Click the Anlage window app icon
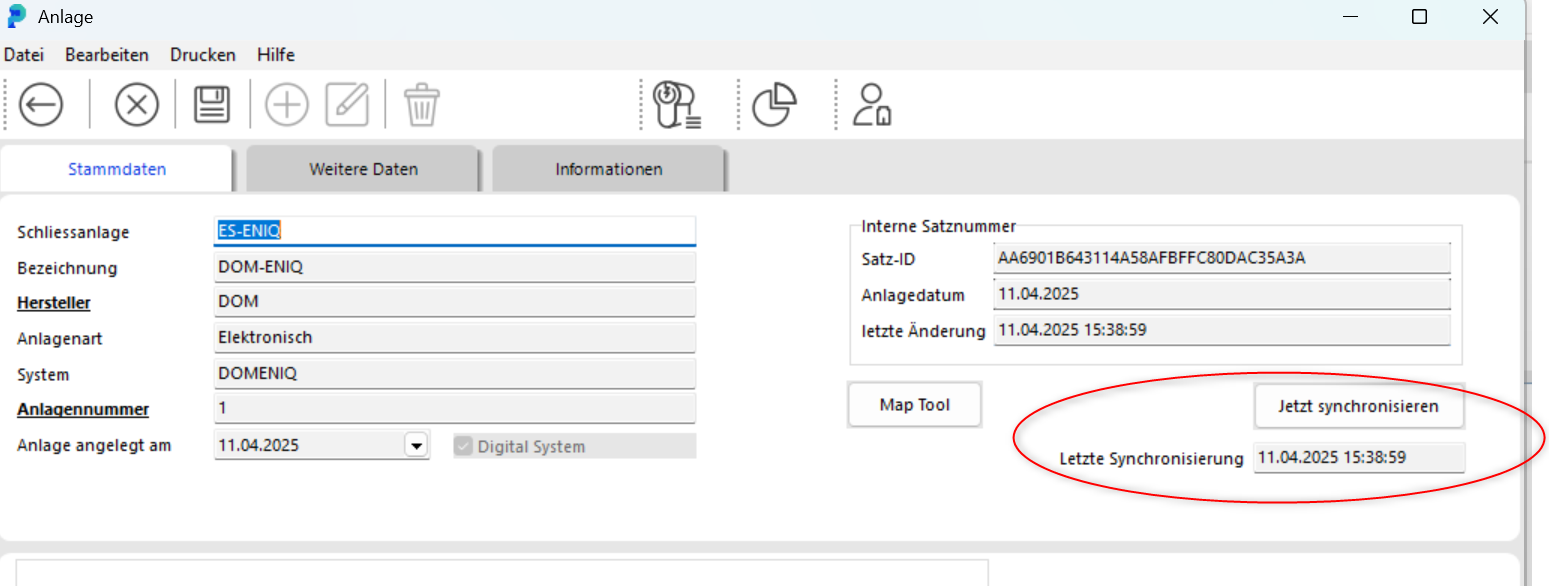This screenshot has height=586, width=1549. (17, 16)
